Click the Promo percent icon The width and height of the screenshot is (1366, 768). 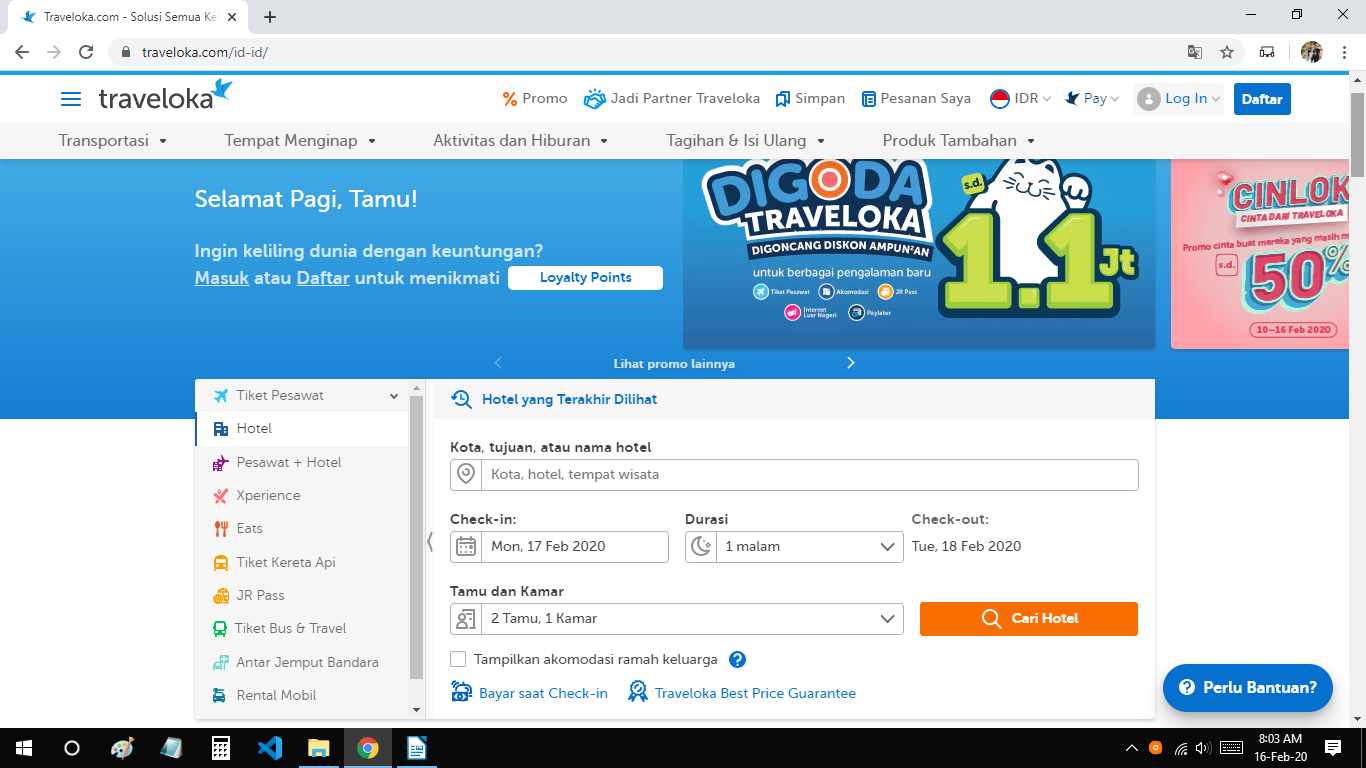pyautogui.click(x=510, y=98)
